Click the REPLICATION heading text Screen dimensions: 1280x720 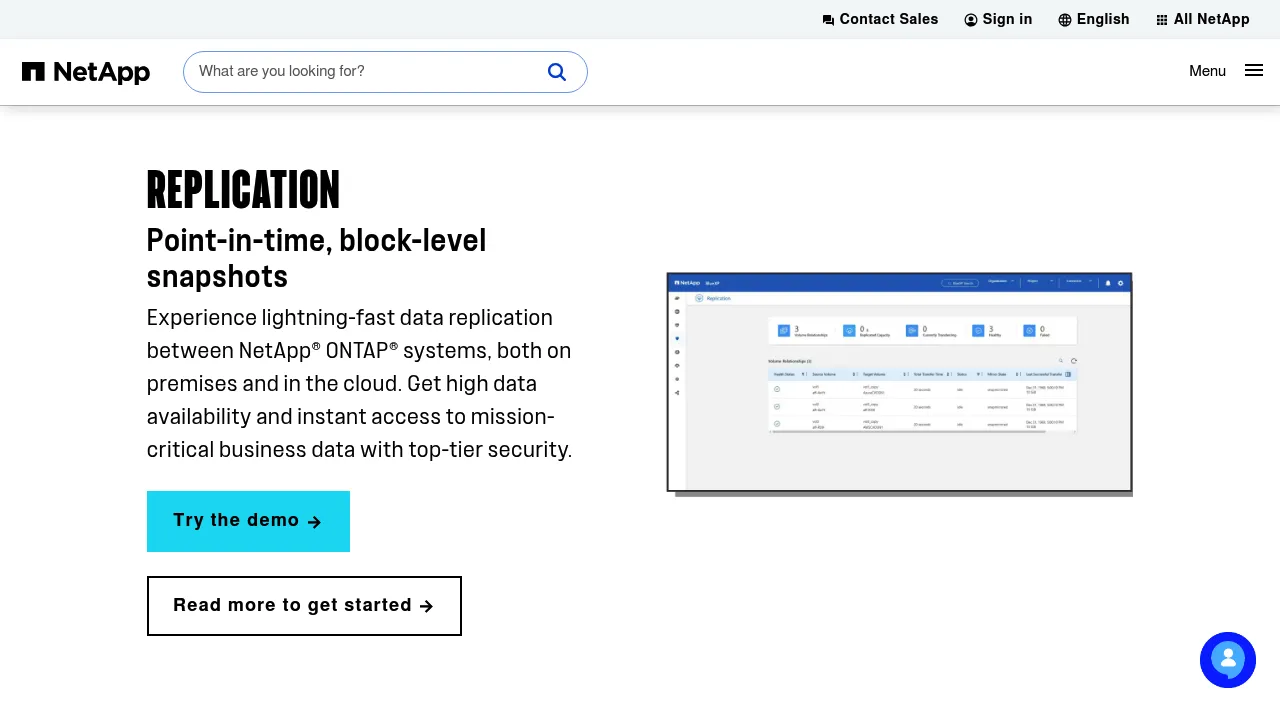(x=243, y=190)
